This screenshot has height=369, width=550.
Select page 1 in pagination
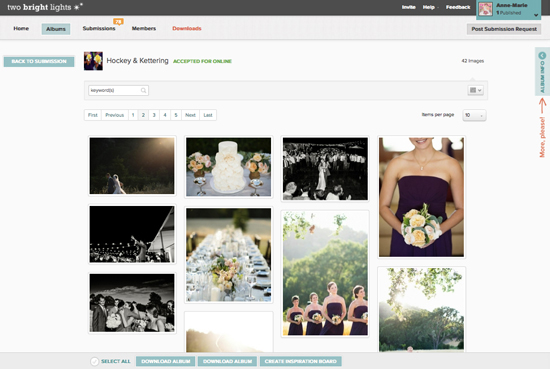(133, 115)
